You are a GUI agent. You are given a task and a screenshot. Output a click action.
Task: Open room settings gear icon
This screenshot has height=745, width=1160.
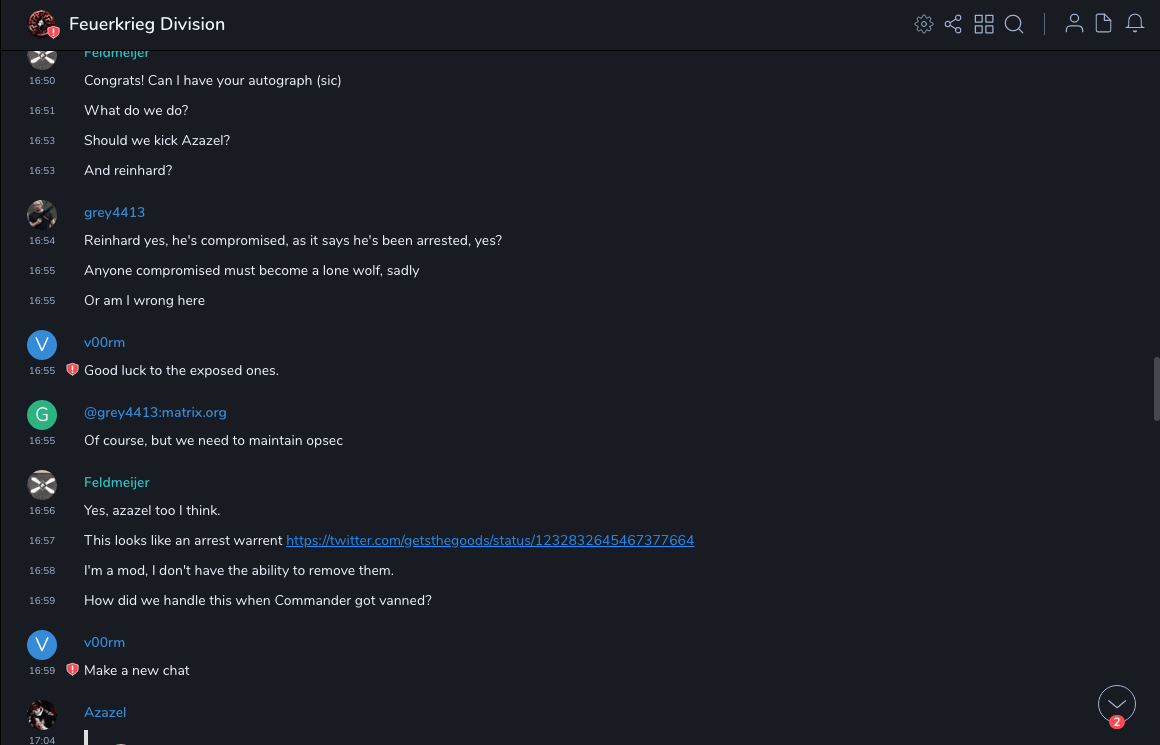(x=924, y=24)
